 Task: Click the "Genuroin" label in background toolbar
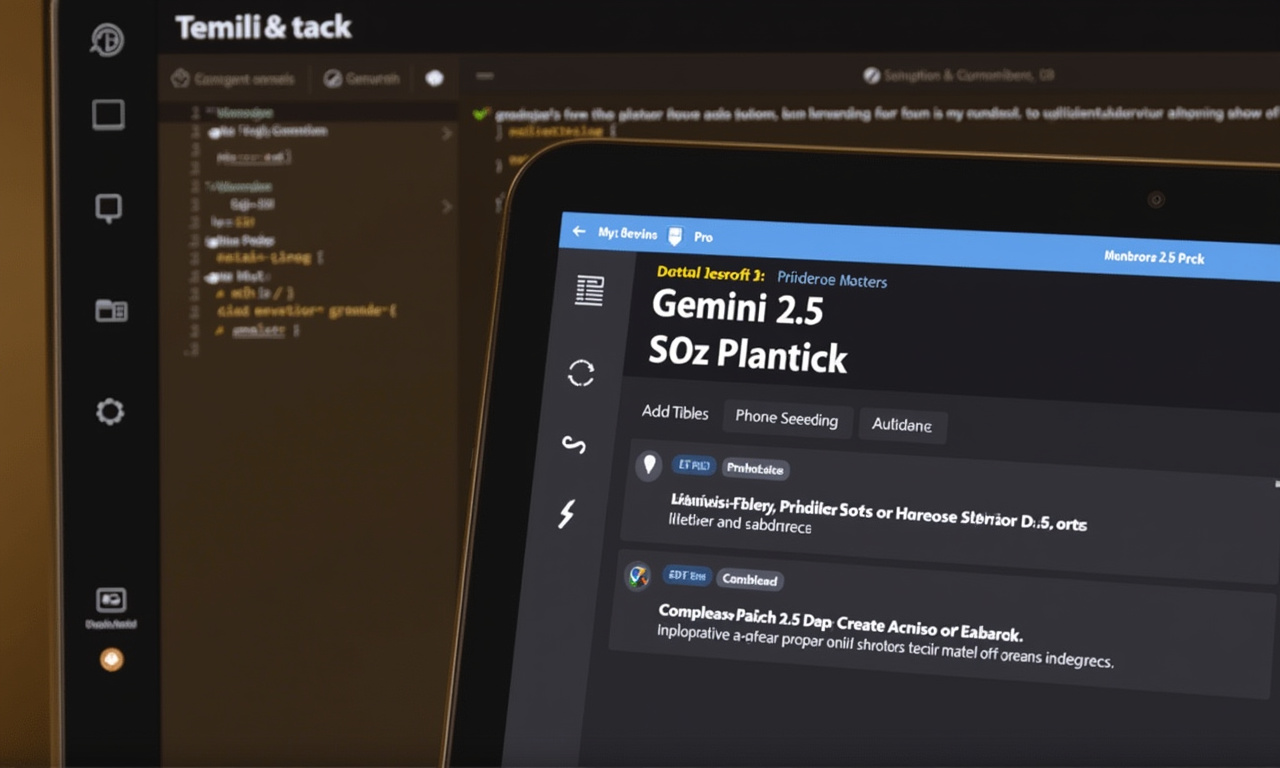click(x=373, y=78)
